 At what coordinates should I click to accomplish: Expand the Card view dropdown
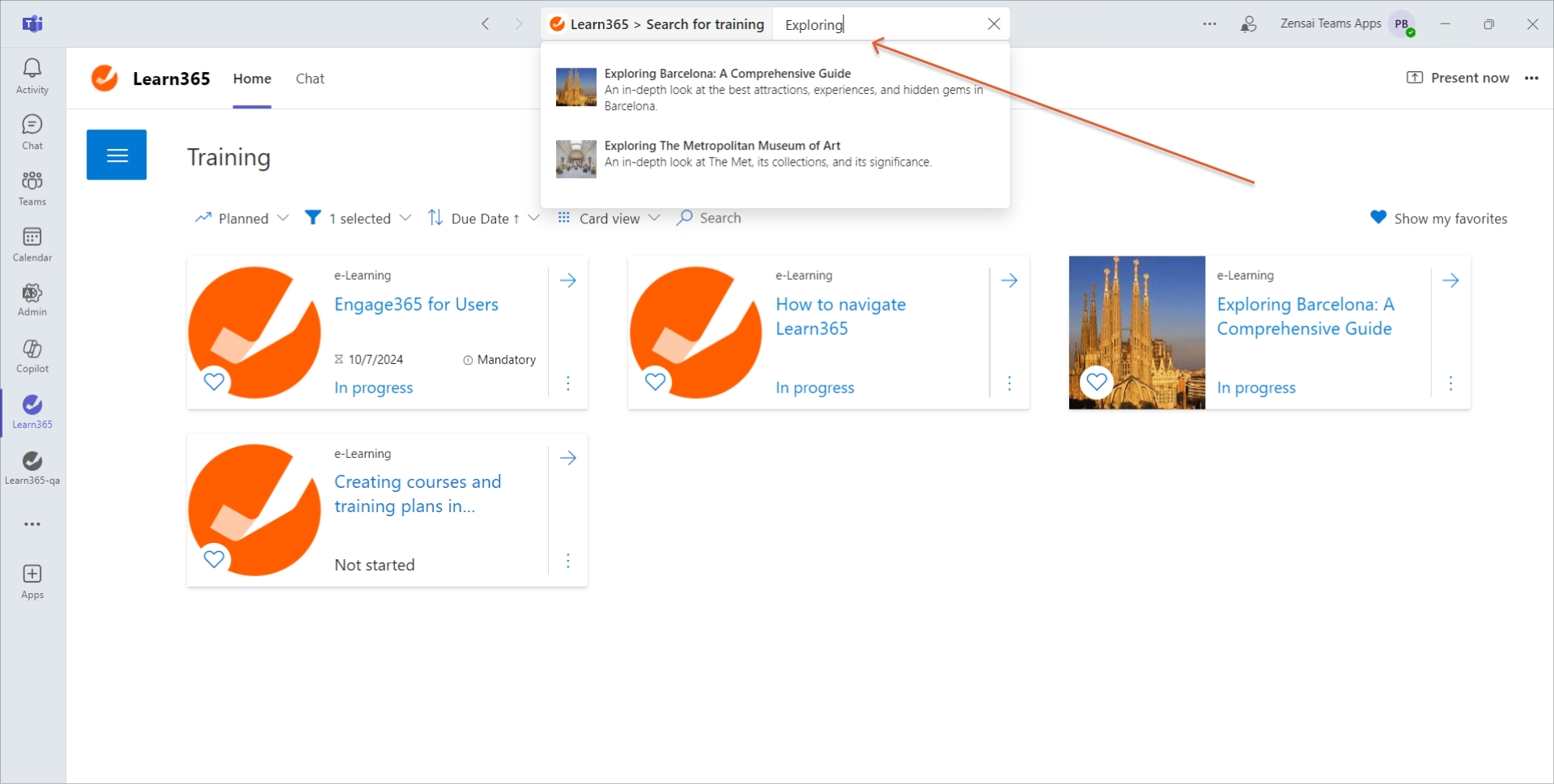(x=609, y=218)
